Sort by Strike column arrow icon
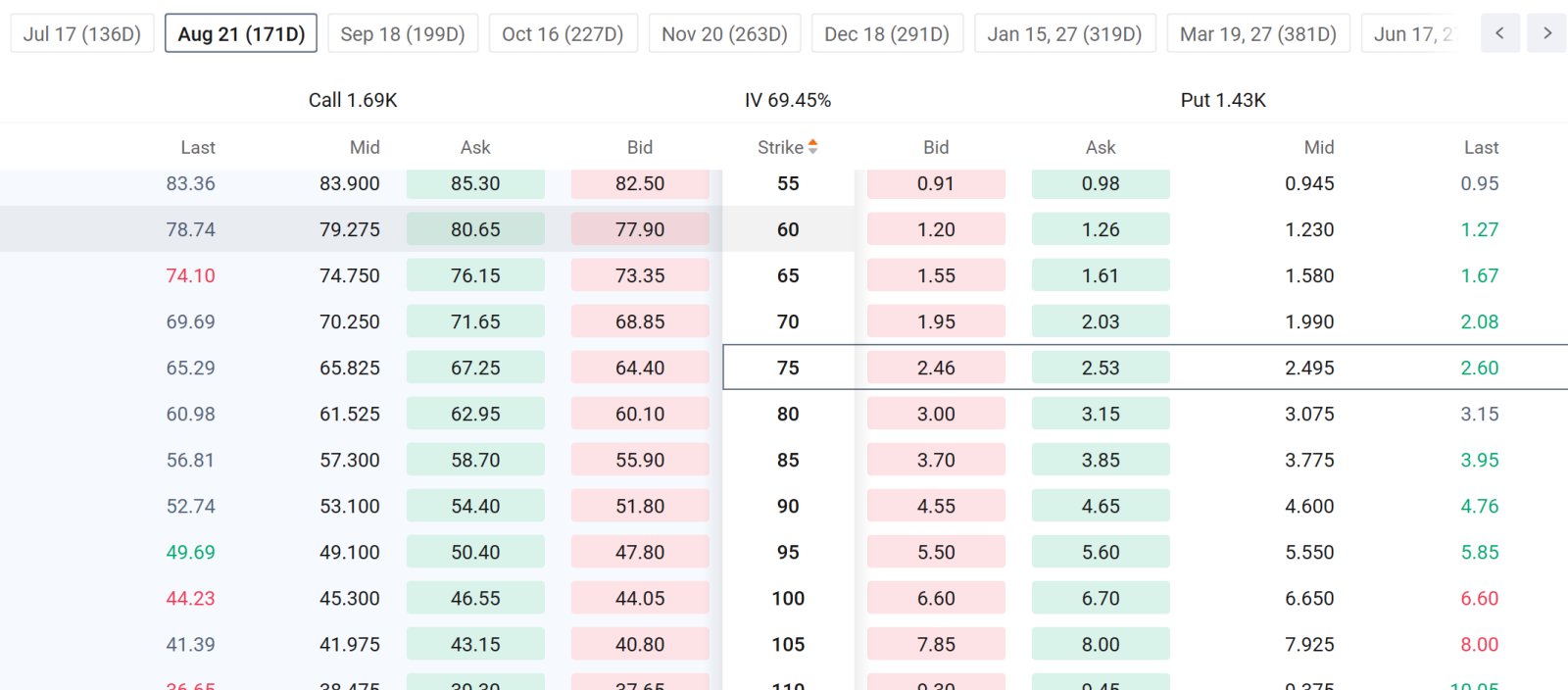 pyautogui.click(x=812, y=147)
